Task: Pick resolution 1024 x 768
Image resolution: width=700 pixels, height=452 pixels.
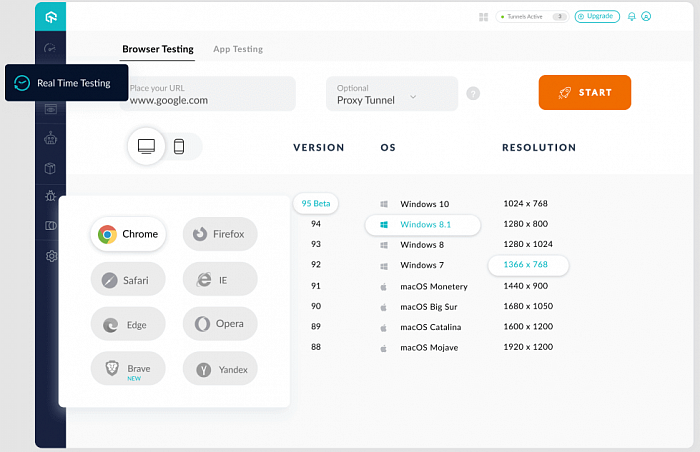Action: pyautogui.click(x=525, y=204)
